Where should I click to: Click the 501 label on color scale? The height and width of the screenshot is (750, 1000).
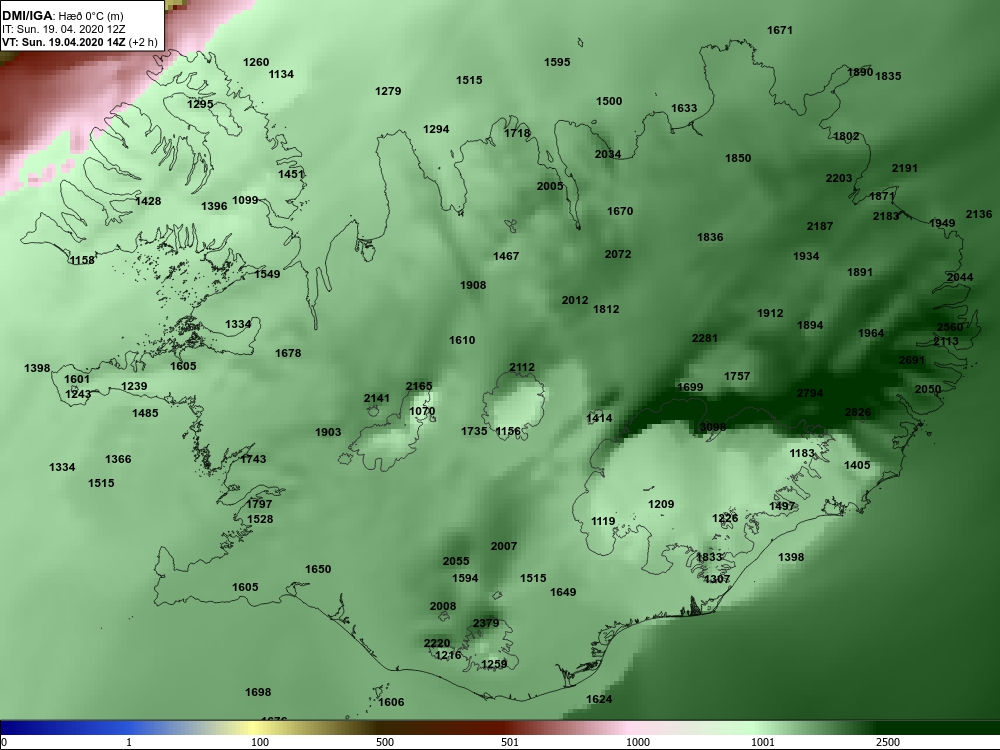pos(510,742)
